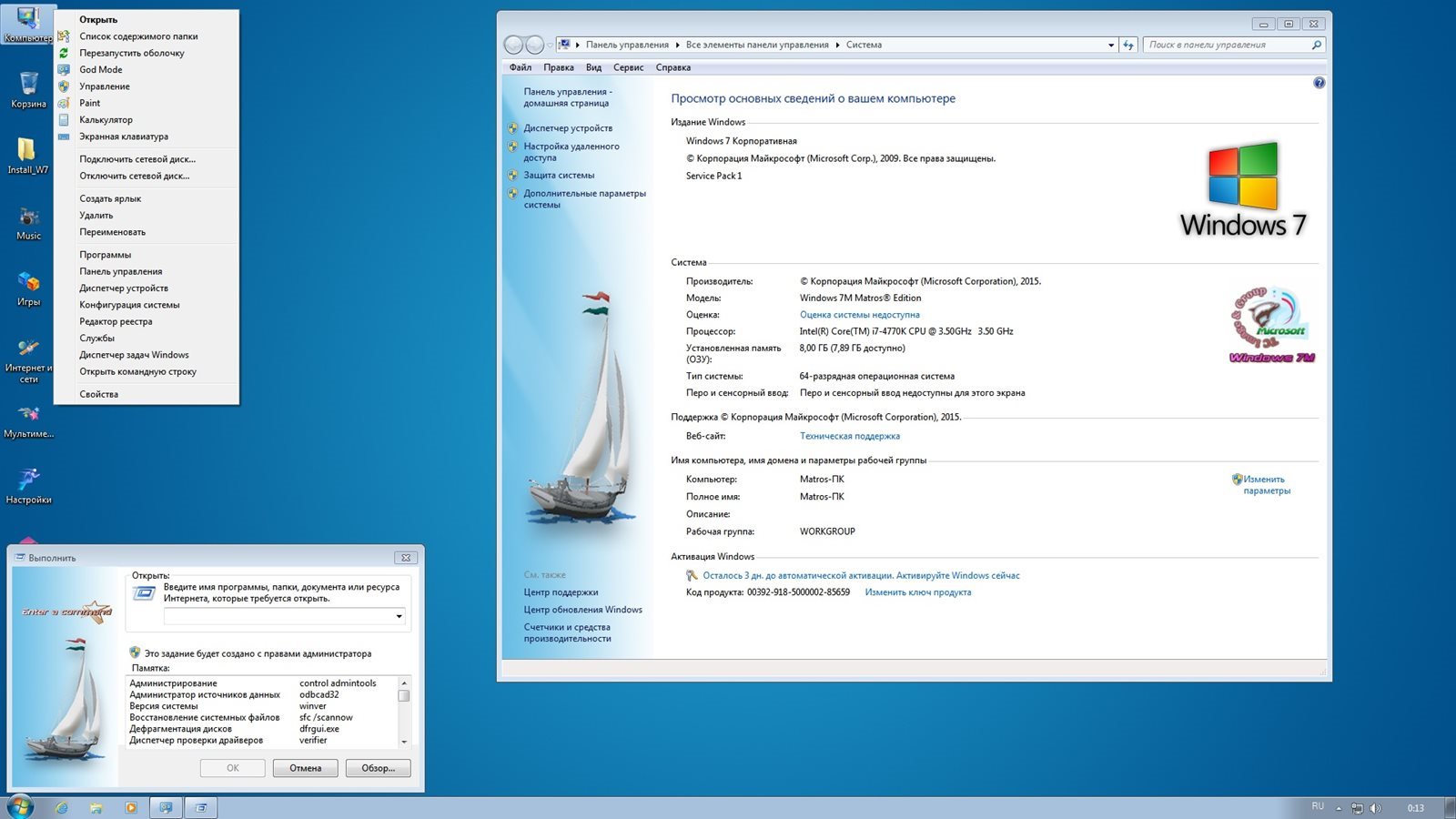Select the Версия системы row in Памятка list

coord(262,706)
